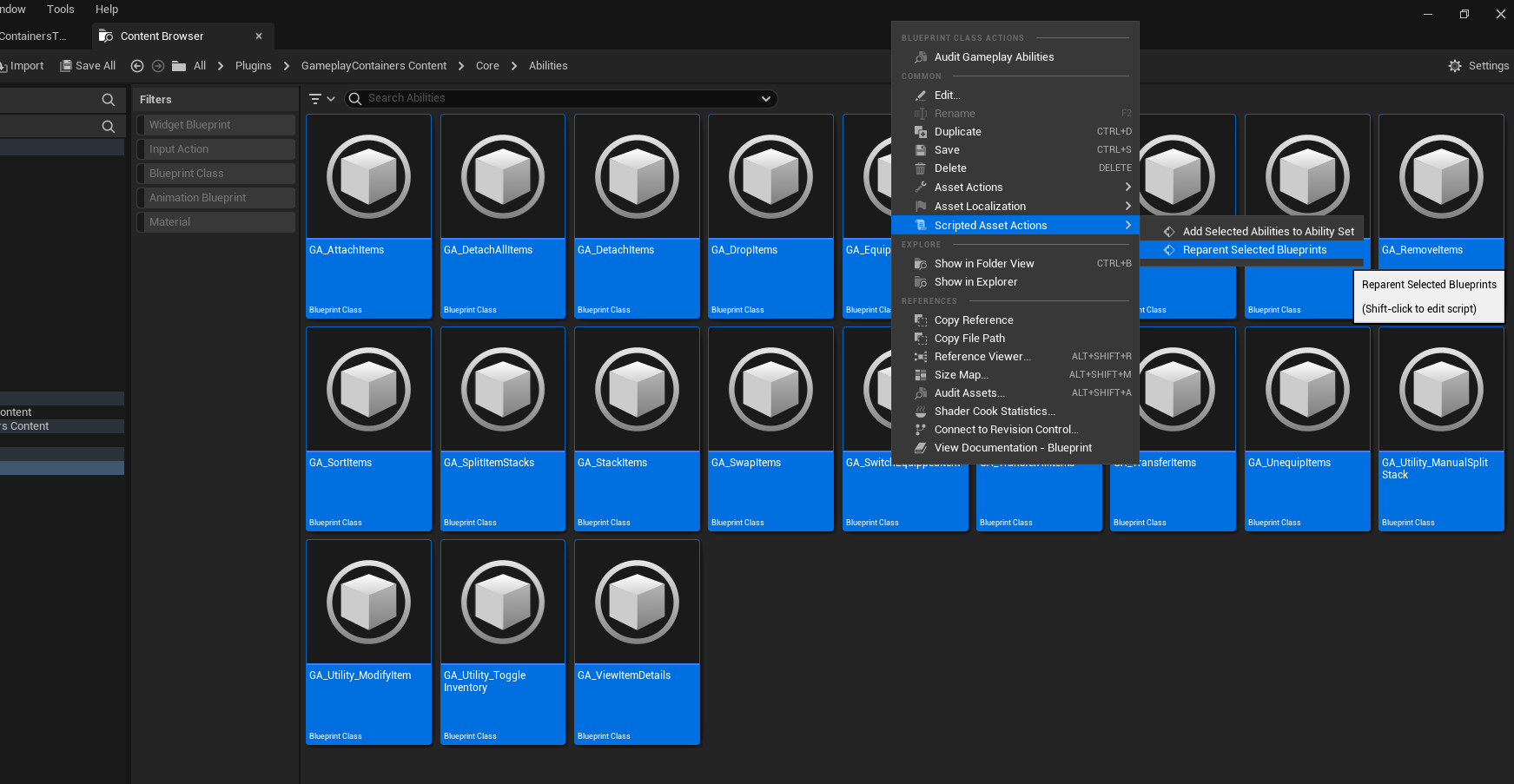
Task: Open Shader Cook Statistics...
Action: tap(1015, 412)
